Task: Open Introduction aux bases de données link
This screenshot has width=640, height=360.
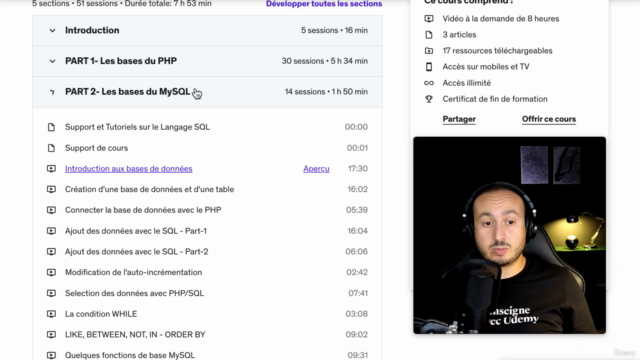Action: point(129,169)
